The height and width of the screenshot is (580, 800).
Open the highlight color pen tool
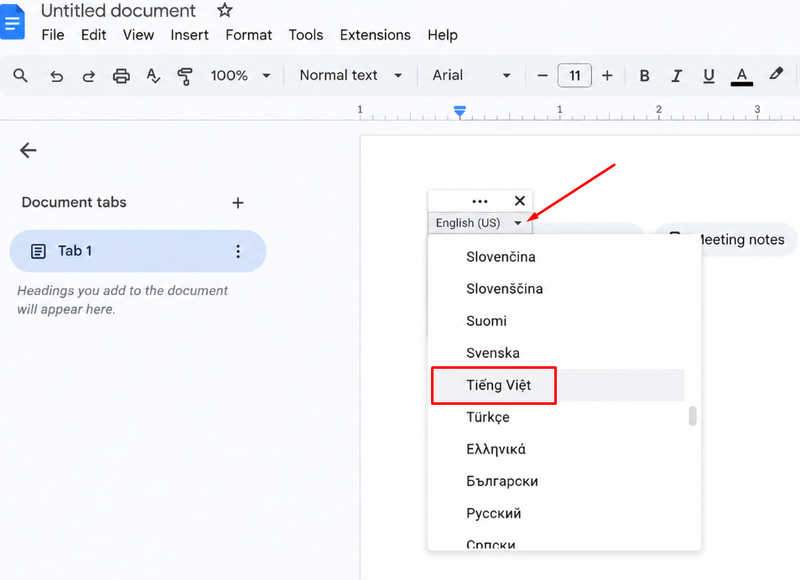(x=776, y=74)
